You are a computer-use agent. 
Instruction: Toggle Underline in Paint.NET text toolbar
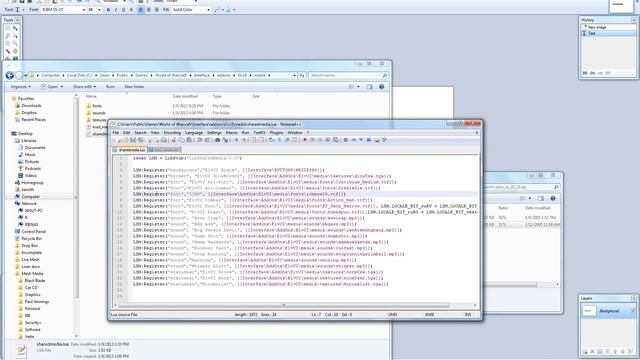click(x=124, y=9)
